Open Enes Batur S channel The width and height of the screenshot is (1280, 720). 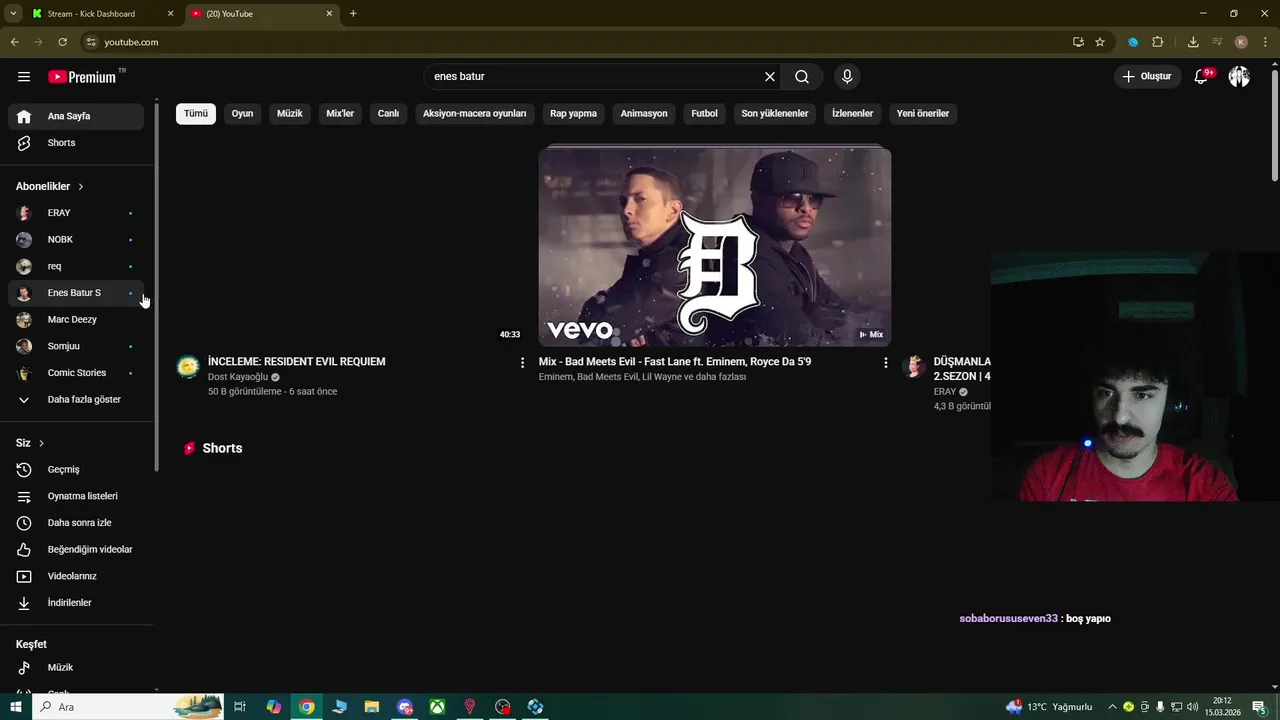tap(76, 293)
